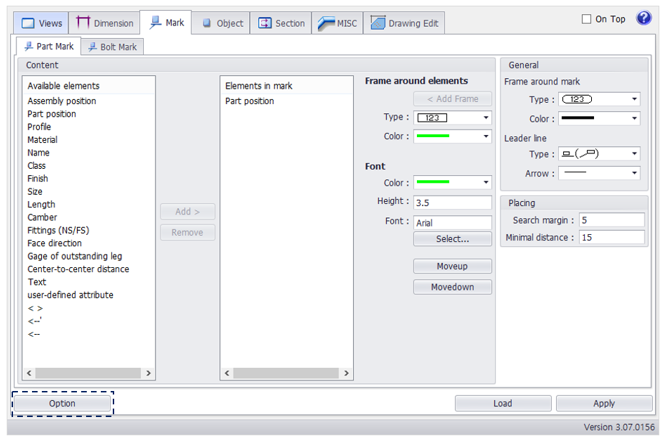667x442 pixels.
Task: Click the Minimal distance input field
Action: tap(612, 237)
